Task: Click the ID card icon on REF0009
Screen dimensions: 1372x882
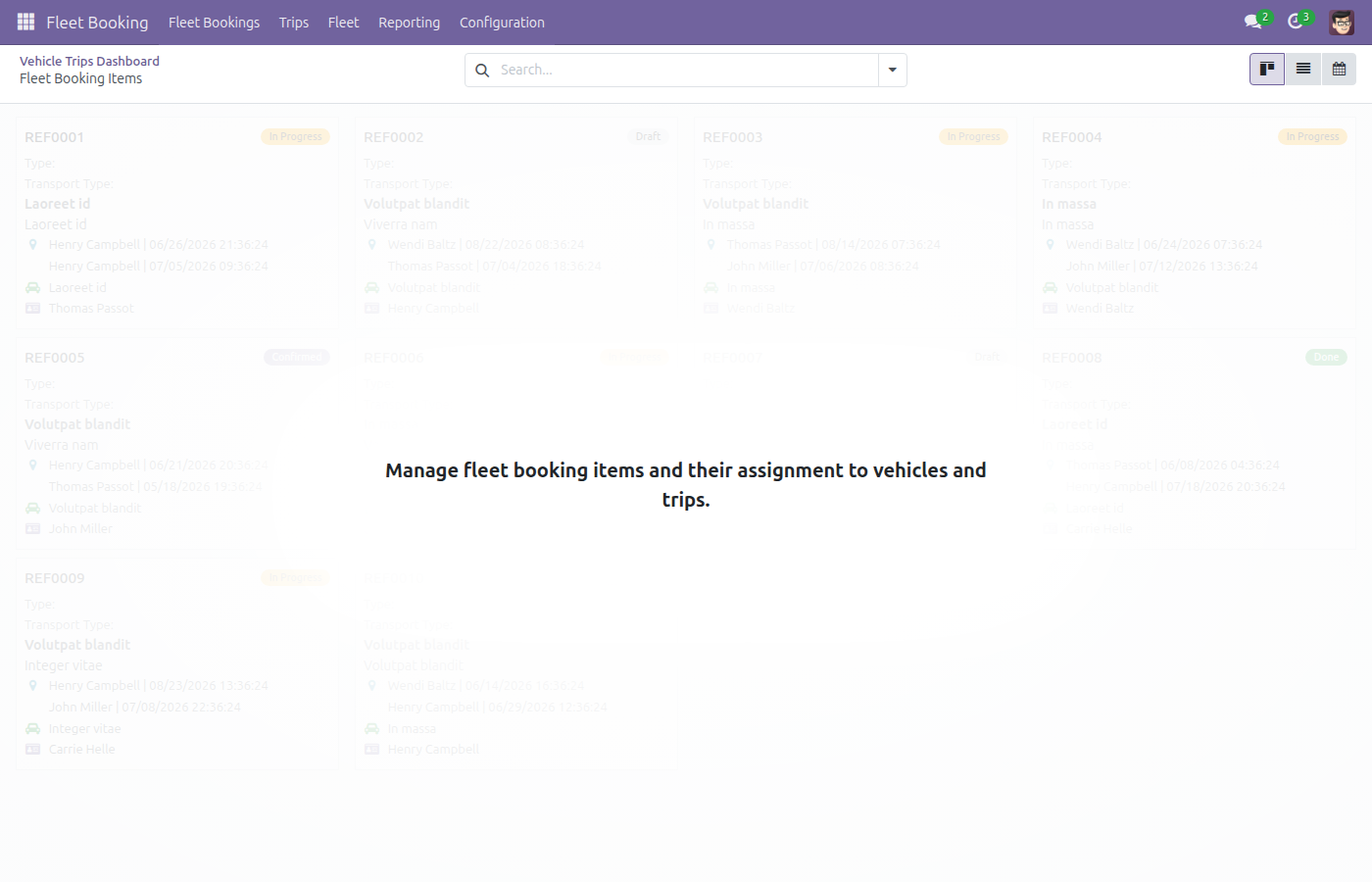Action: [32, 750]
